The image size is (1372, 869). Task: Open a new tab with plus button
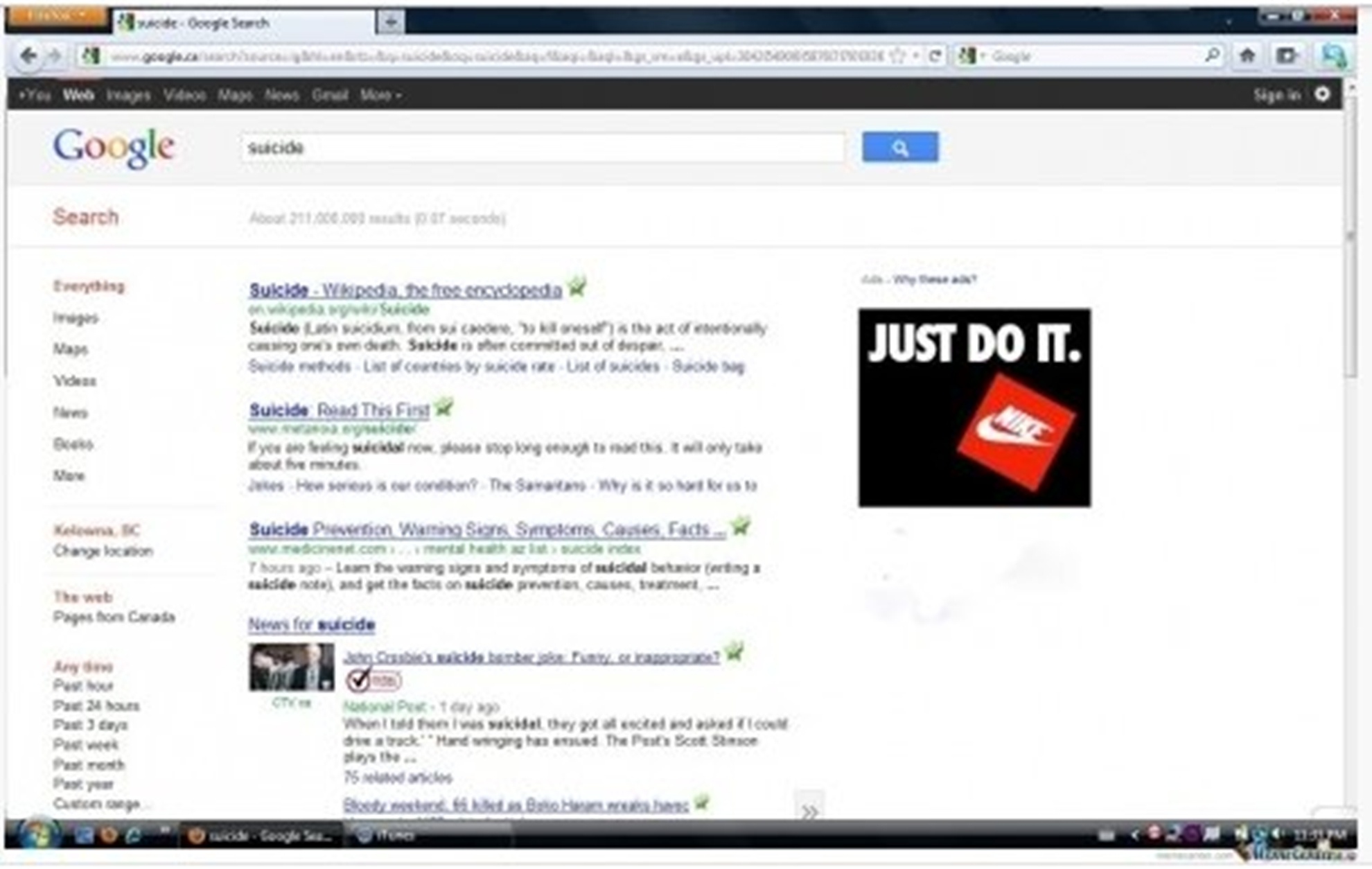point(391,22)
